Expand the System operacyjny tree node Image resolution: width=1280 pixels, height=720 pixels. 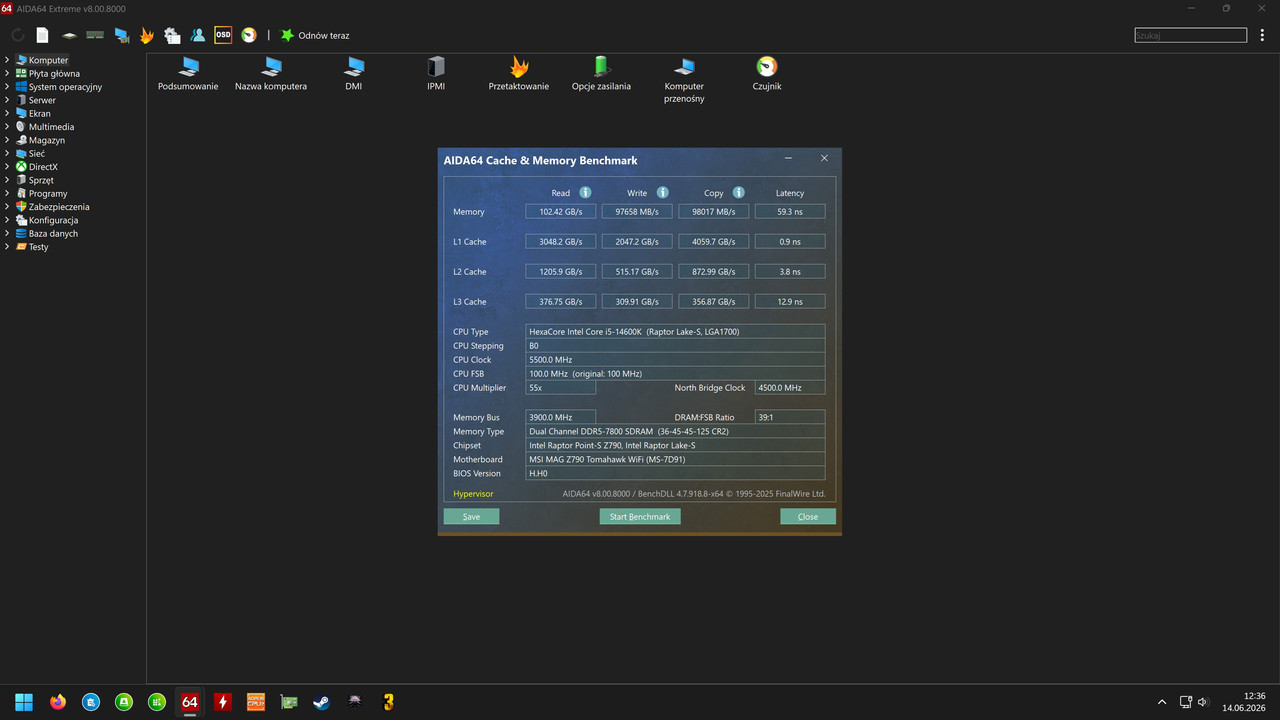click(7, 87)
